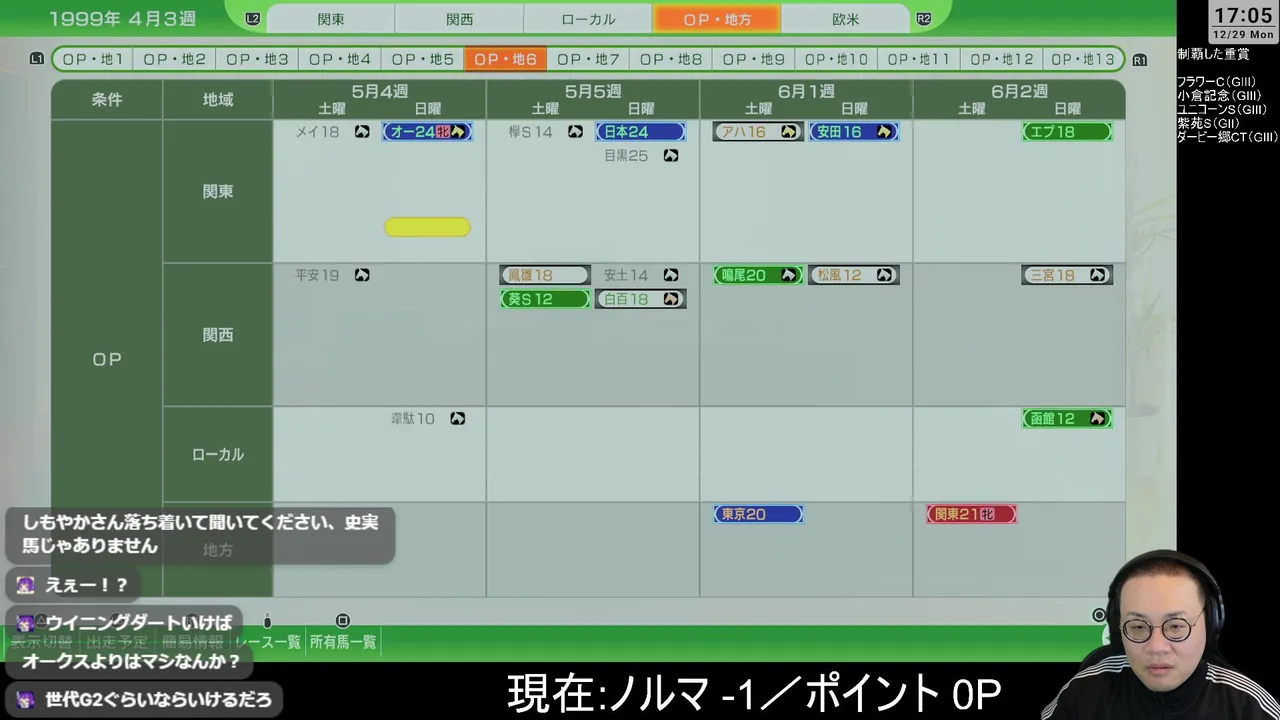Select the highlighted OP・地6 sub-tab

click(505, 59)
